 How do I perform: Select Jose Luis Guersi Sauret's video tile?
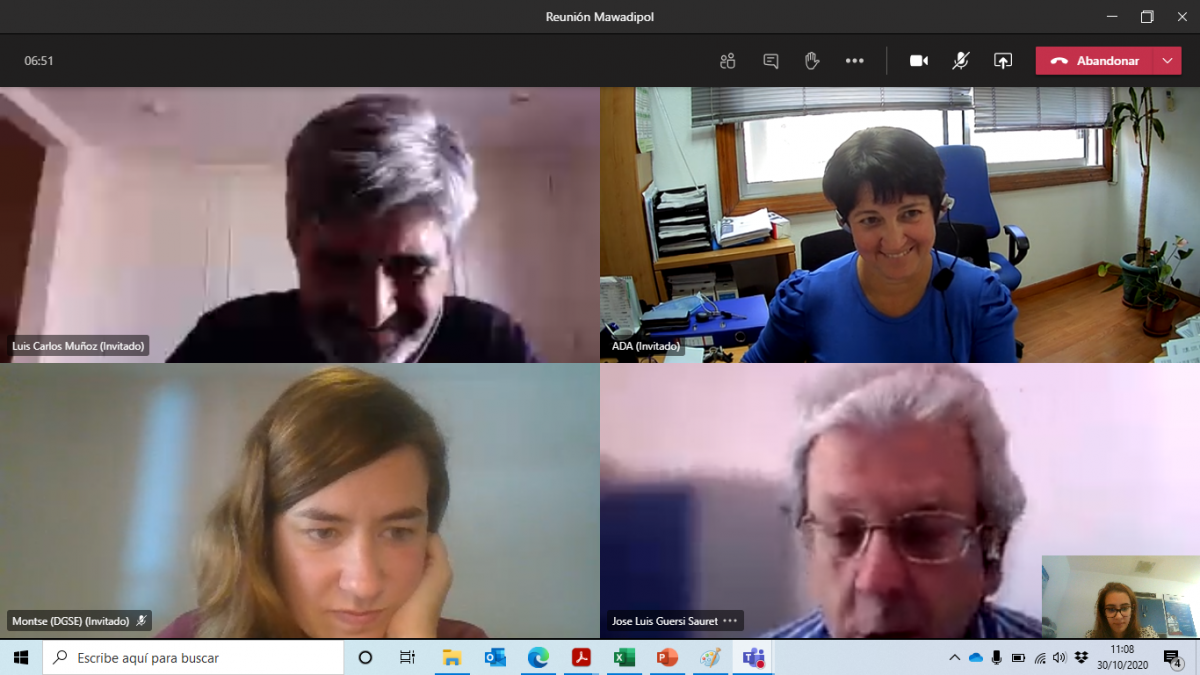click(900, 501)
